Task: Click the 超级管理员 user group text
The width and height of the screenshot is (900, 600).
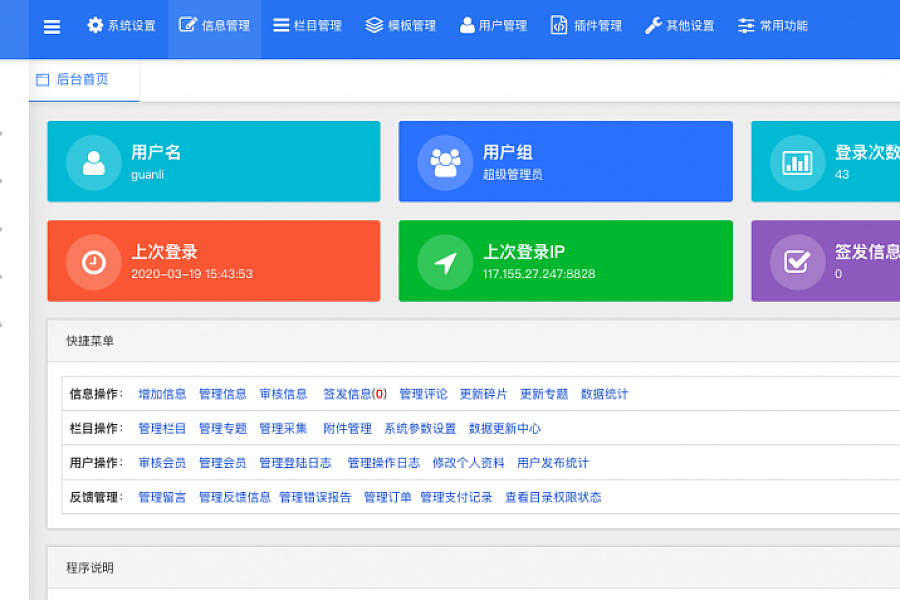Action: click(513, 175)
